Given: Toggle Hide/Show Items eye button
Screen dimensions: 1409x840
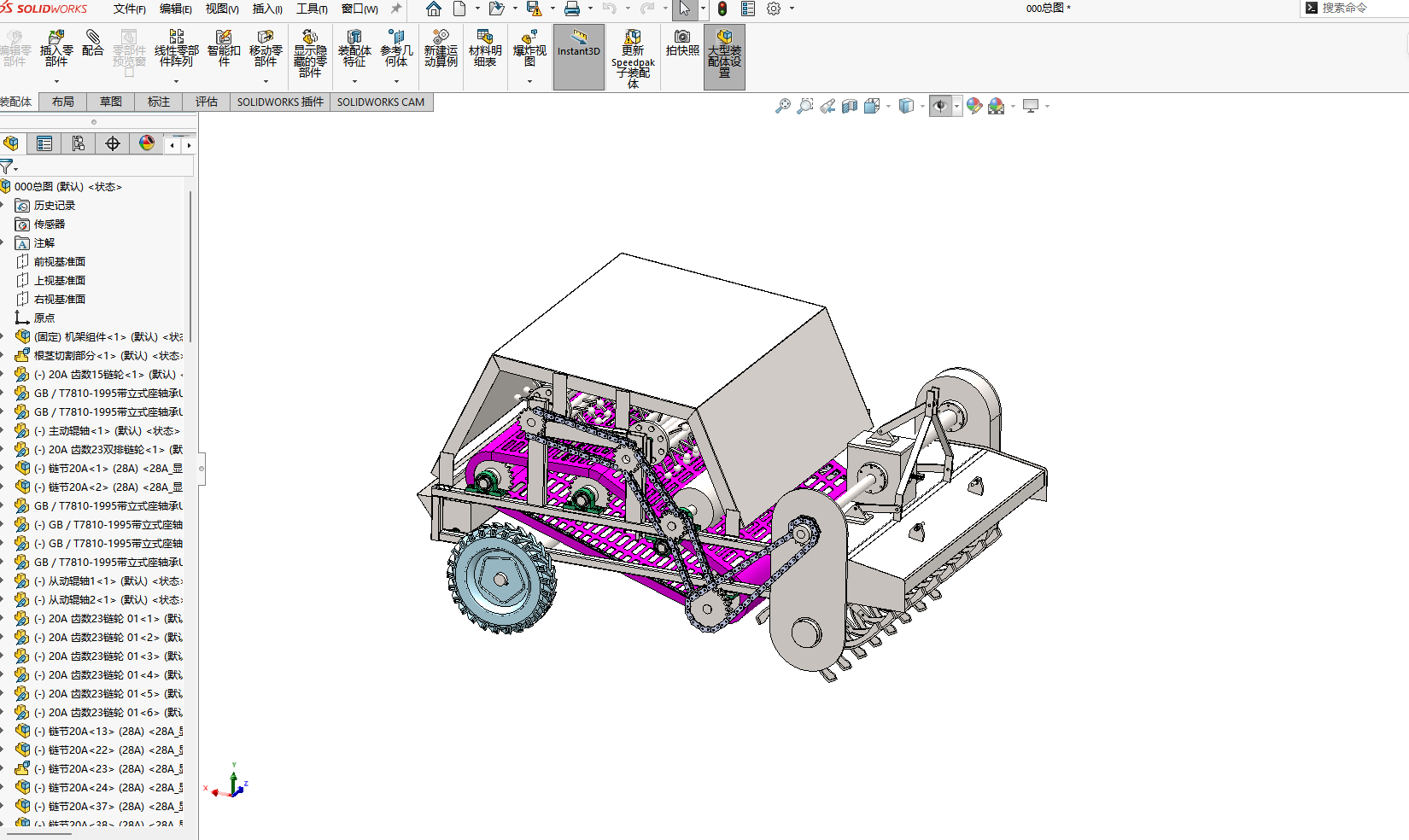Looking at the screenshot, I should [x=940, y=106].
